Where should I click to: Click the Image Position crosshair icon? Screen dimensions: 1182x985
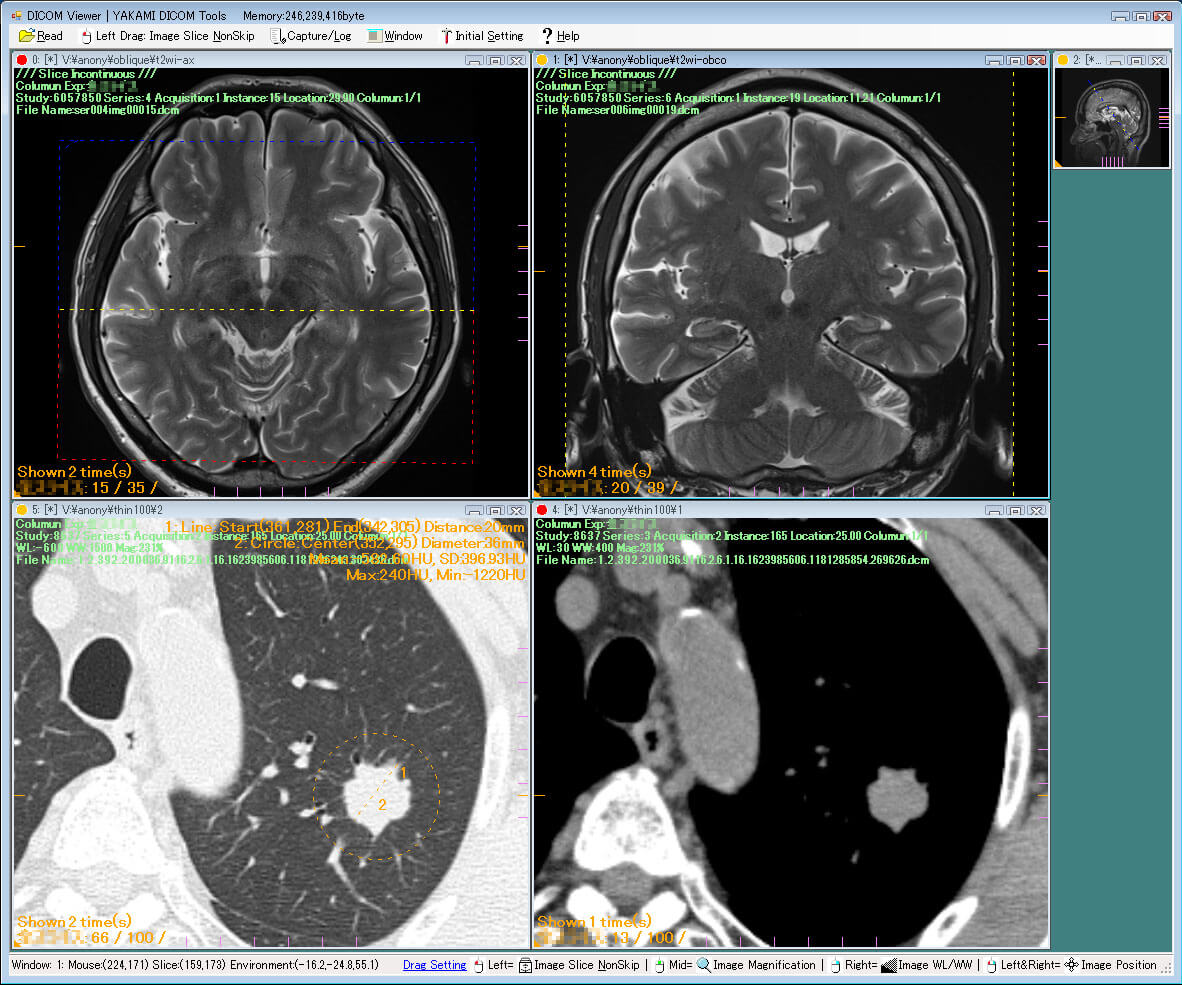(x=1071, y=965)
